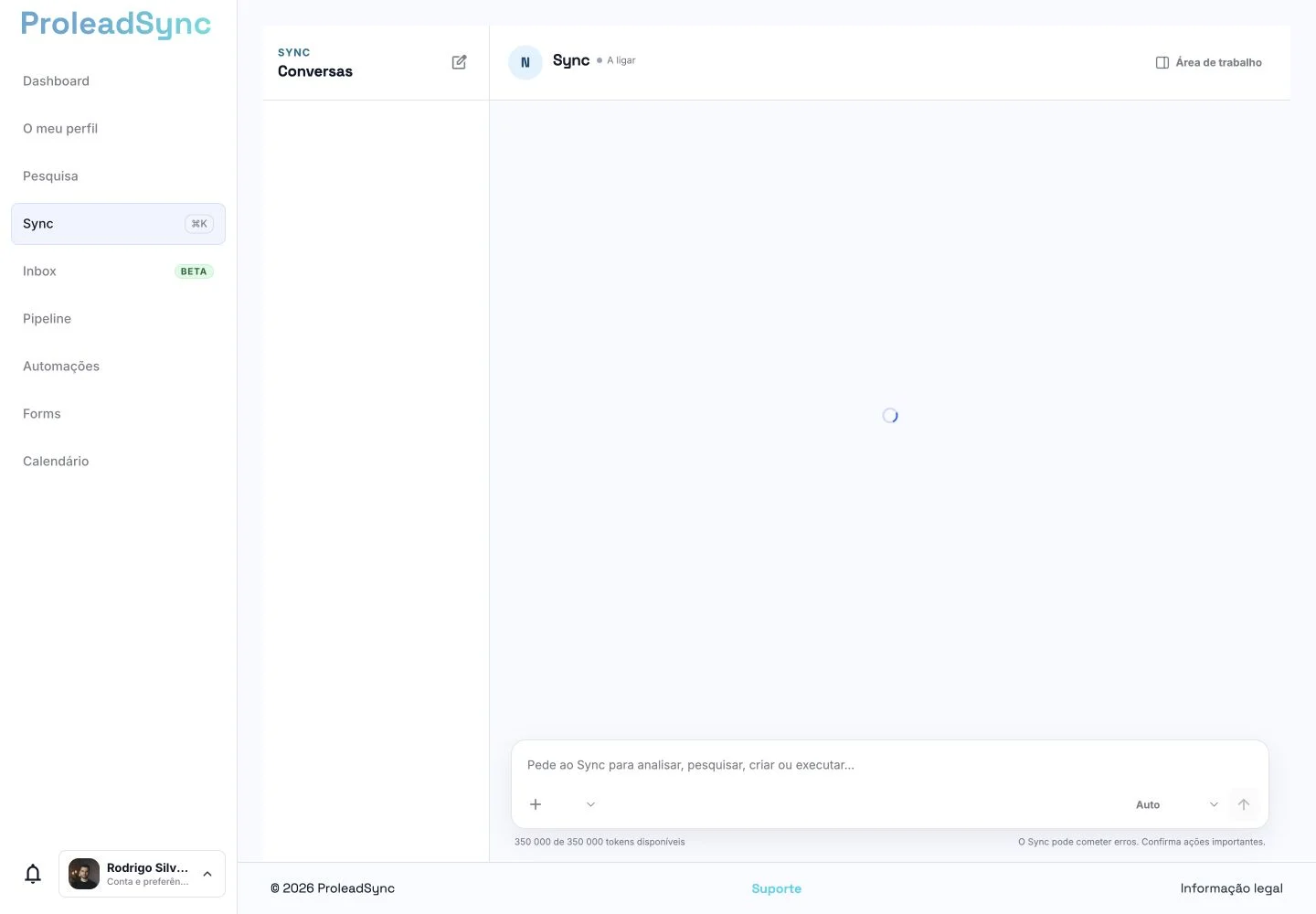Open the Área de trabalho panel
Screen dimensions: 1316x914
tap(1209, 62)
